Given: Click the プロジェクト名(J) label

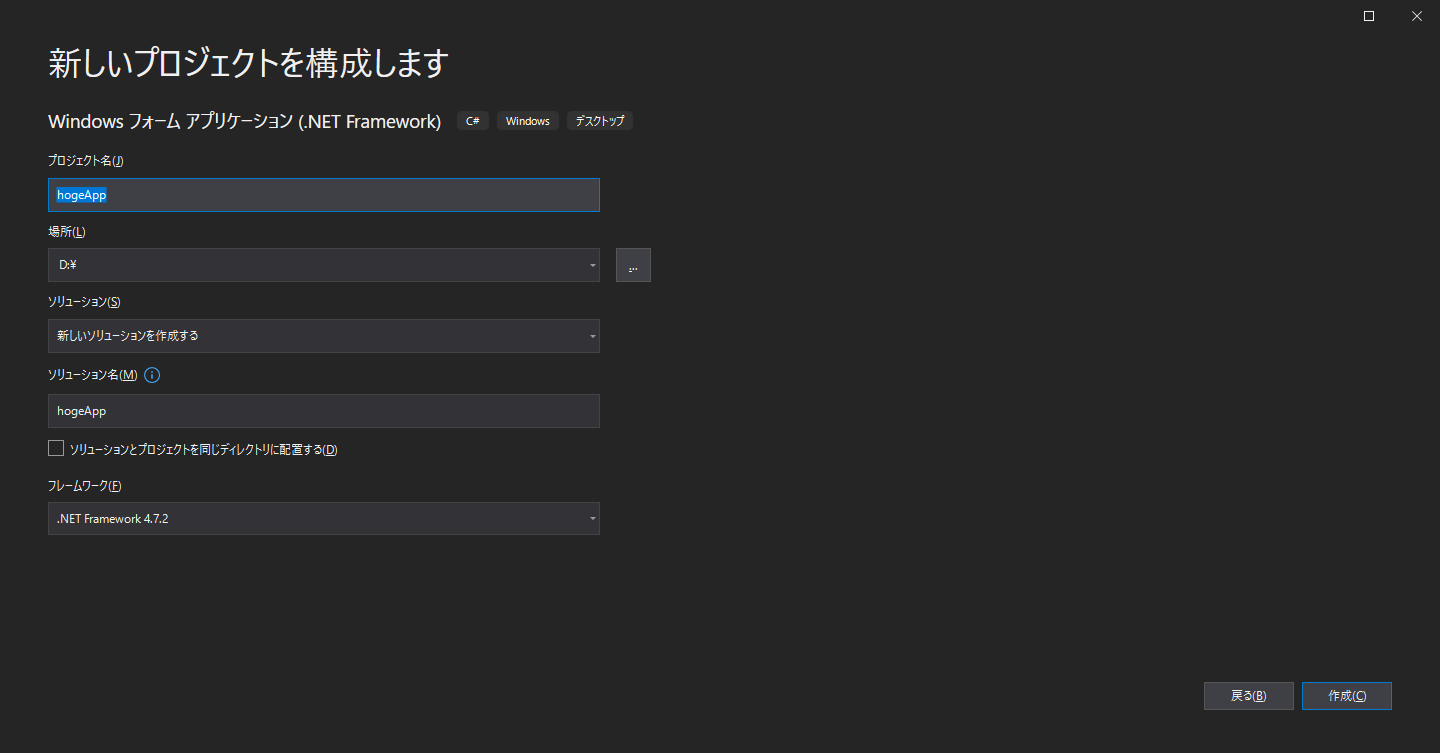Looking at the screenshot, I should pyautogui.click(x=86, y=161).
